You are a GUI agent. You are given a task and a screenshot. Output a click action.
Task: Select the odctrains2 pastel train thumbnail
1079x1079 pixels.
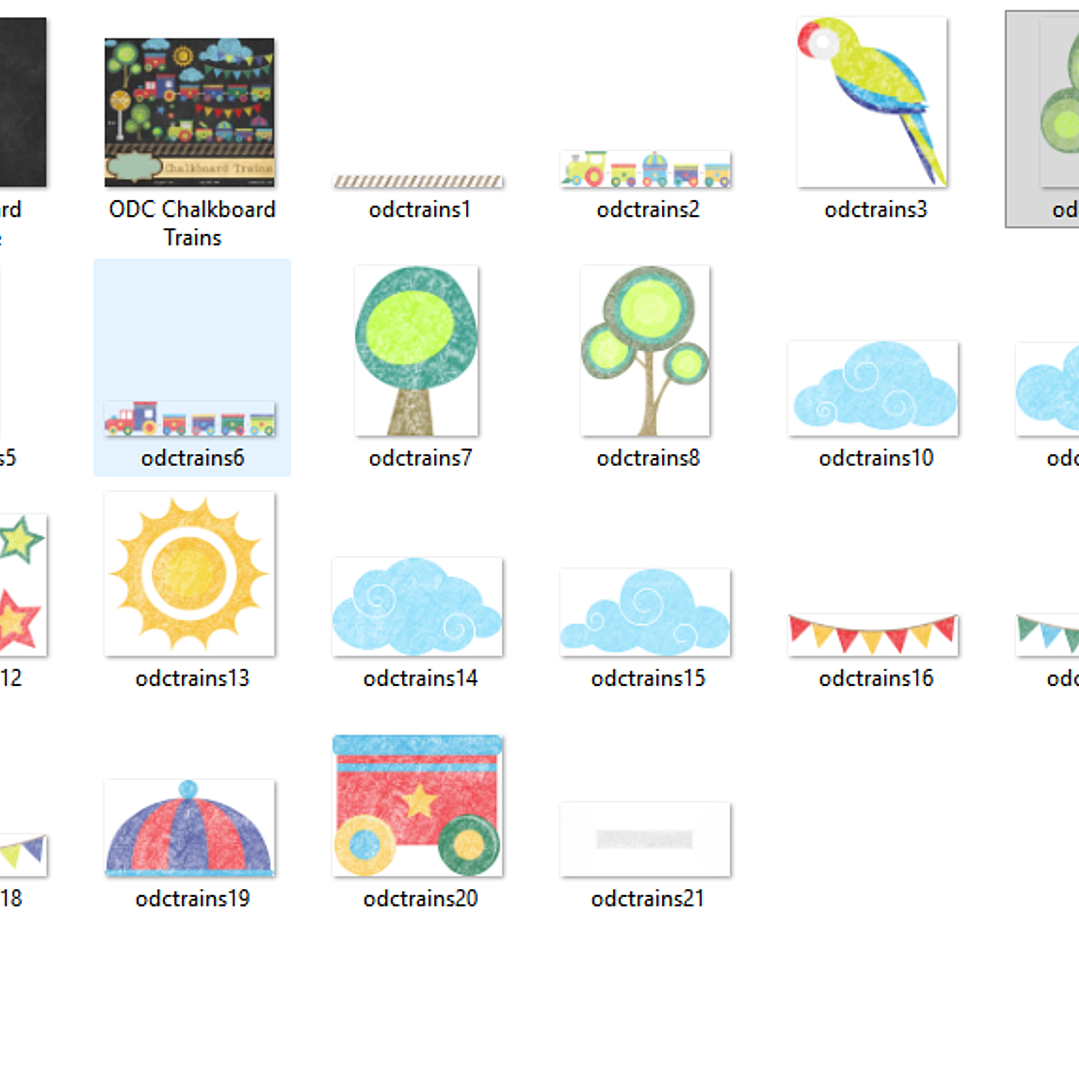click(645, 169)
